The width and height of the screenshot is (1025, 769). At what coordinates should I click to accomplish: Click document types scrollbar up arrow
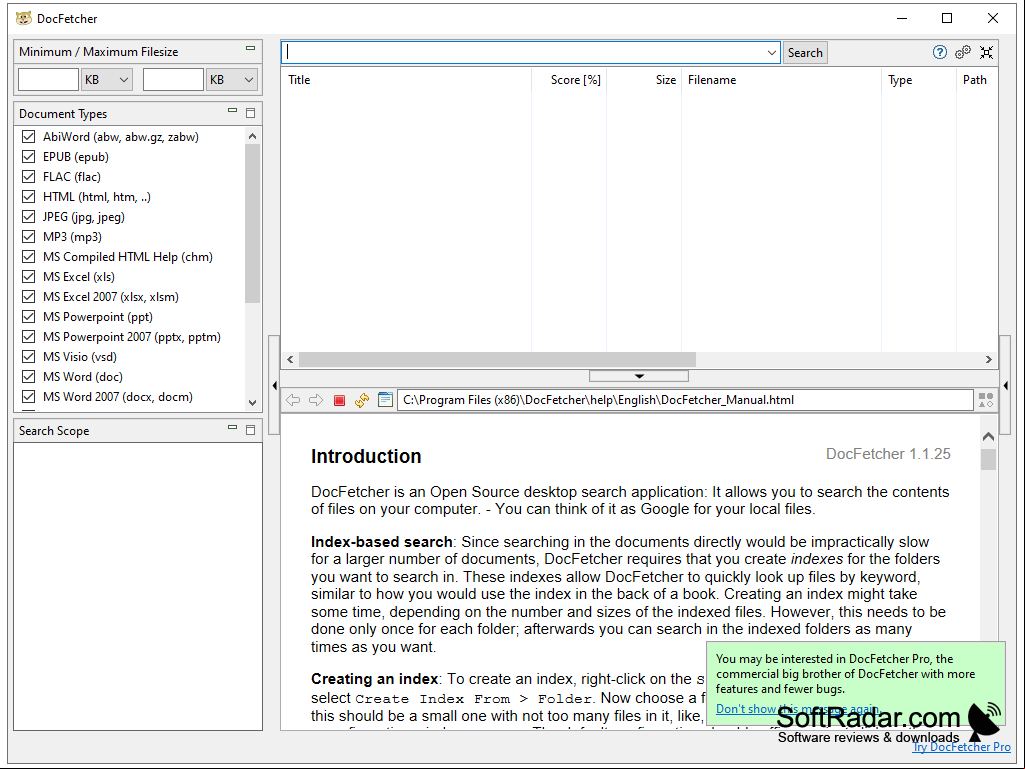tap(252, 136)
